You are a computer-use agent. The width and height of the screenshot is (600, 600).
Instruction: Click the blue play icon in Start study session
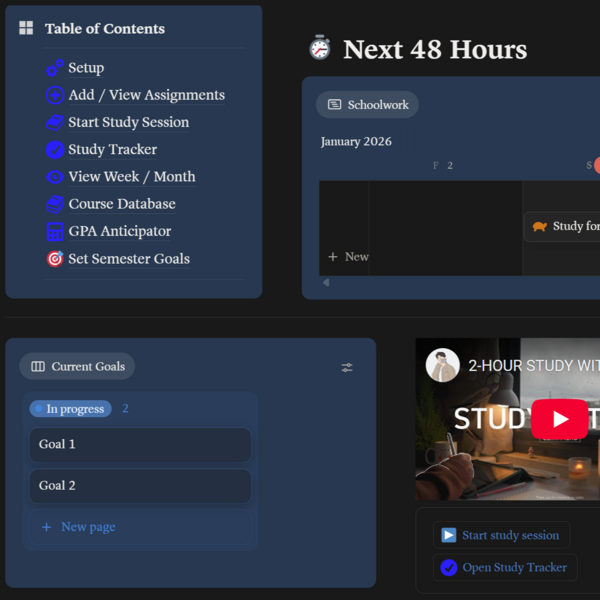[448, 535]
